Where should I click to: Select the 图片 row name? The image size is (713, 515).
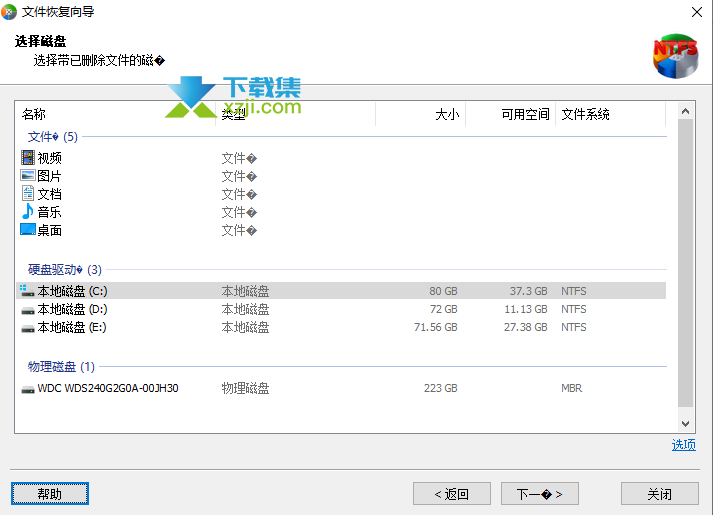49,176
